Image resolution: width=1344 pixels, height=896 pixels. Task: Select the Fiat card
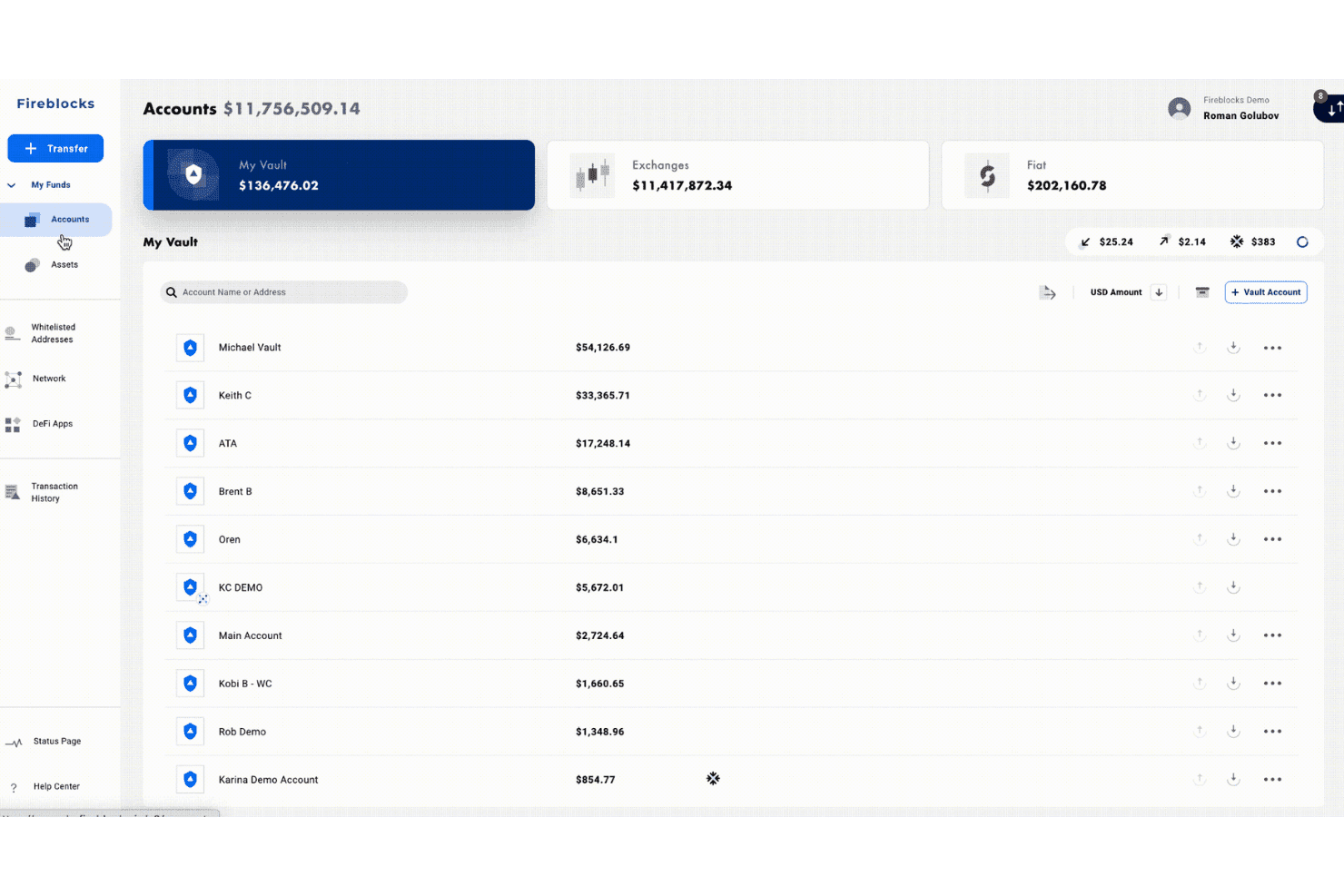click(1132, 175)
